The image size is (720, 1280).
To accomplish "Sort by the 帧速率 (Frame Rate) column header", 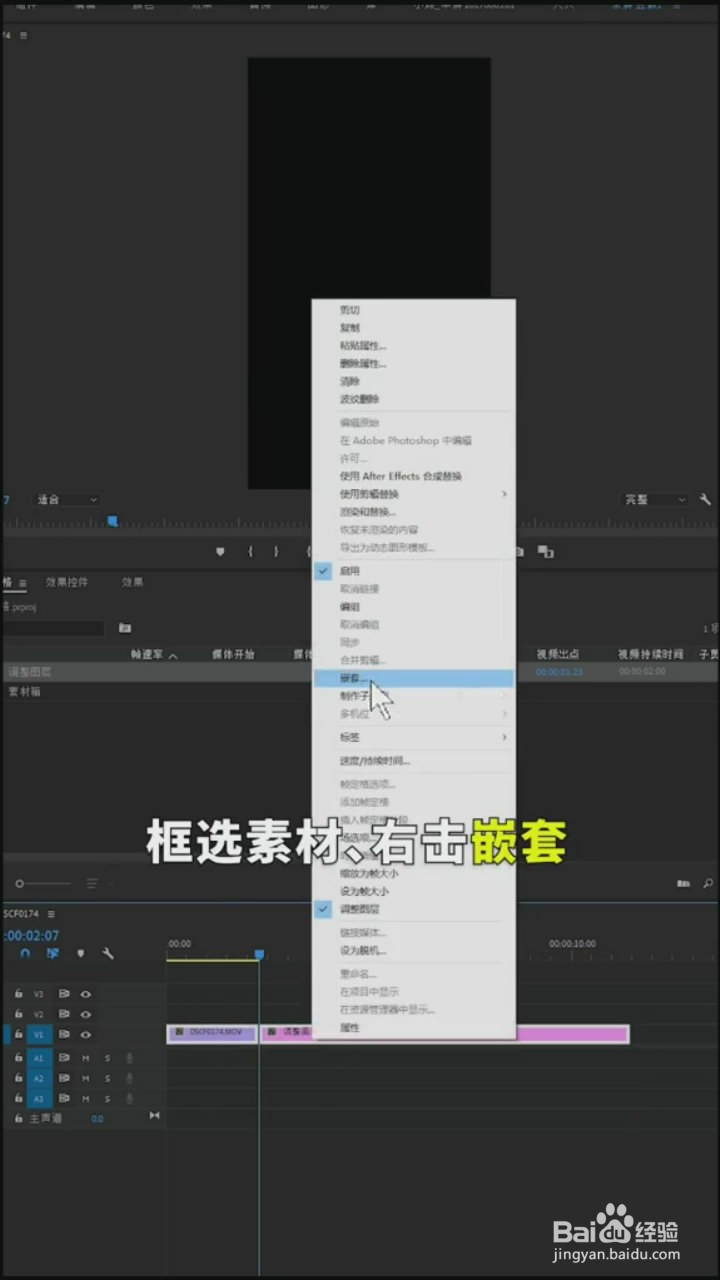I will (x=148, y=654).
